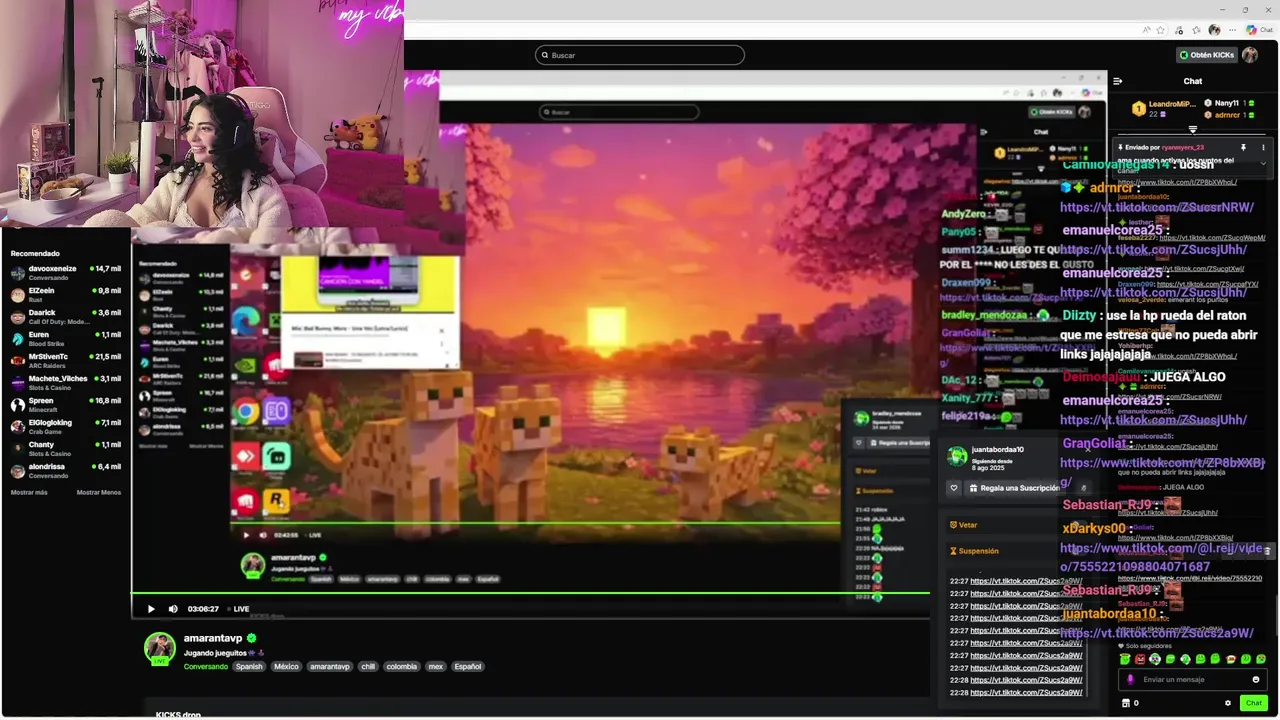Click the clown emote in quick bar
This screenshot has width=1280, height=720.
(x=1155, y=659)
